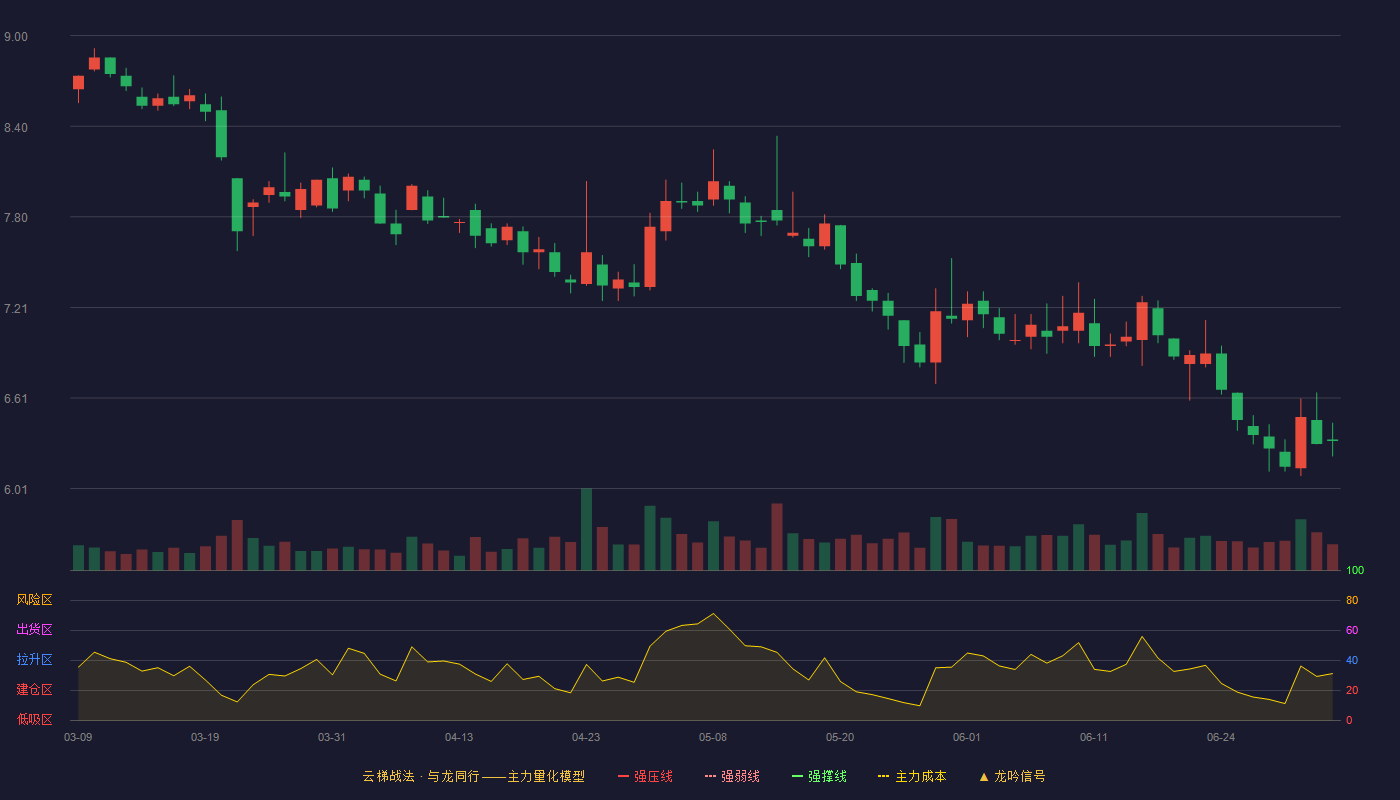Click the 03-31 date label

coord(332,737)
